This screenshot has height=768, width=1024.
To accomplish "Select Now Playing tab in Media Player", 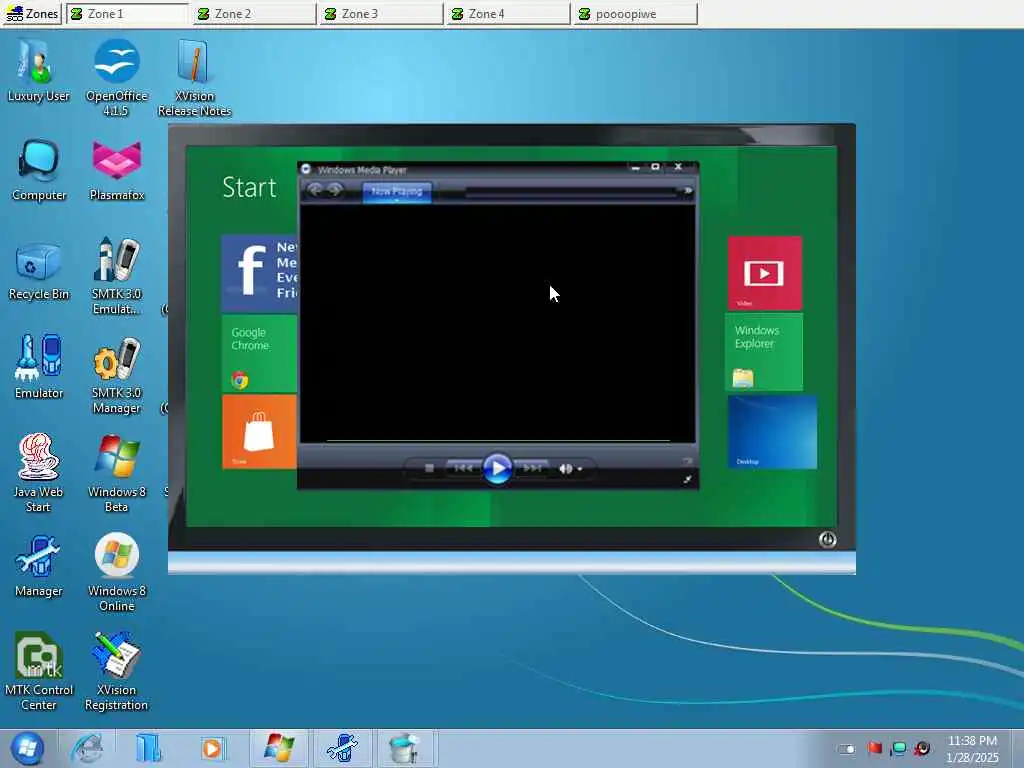I will coord(396,191).
